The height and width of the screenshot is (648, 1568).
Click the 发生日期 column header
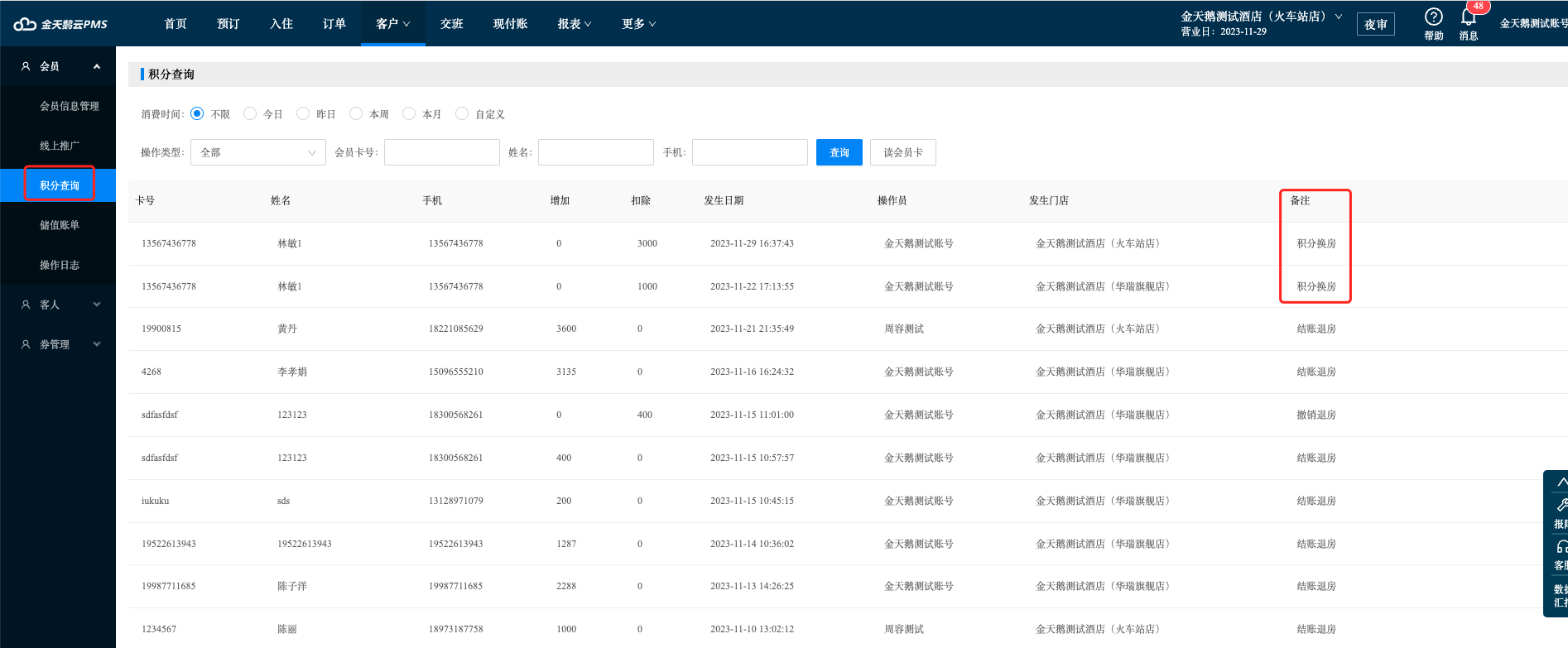724,200
